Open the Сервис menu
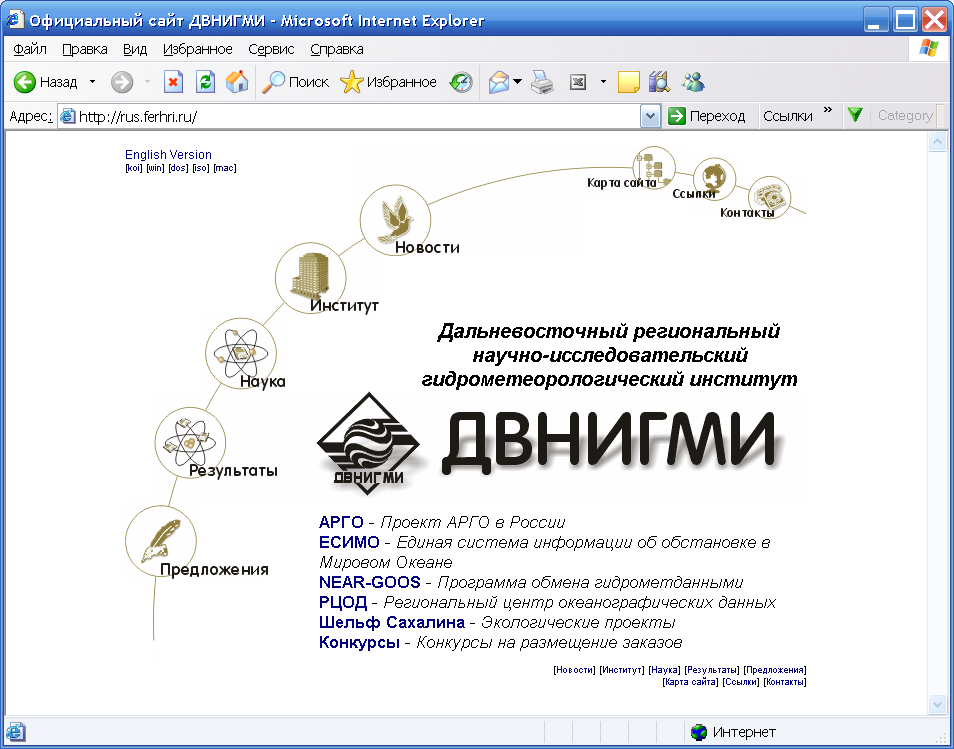Screen dimensions: 954x749 click(x=271, y=49)
